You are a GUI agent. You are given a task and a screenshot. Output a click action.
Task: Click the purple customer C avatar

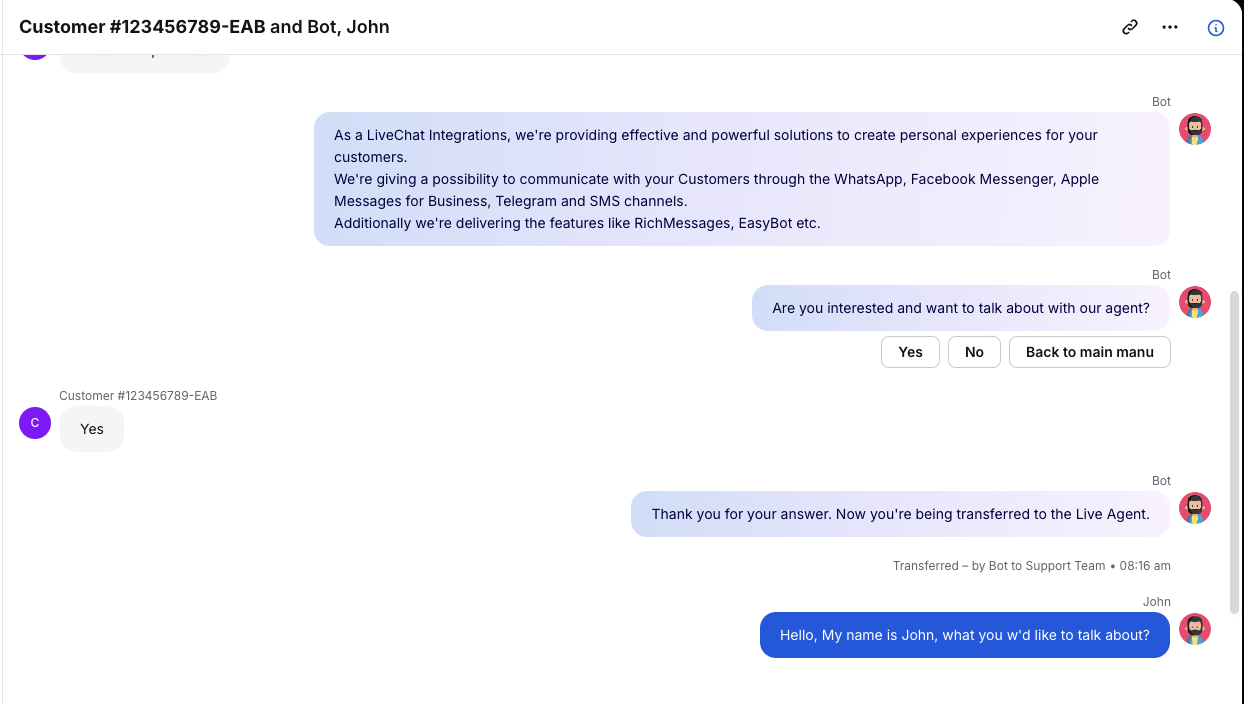click(x=35, y=423)
